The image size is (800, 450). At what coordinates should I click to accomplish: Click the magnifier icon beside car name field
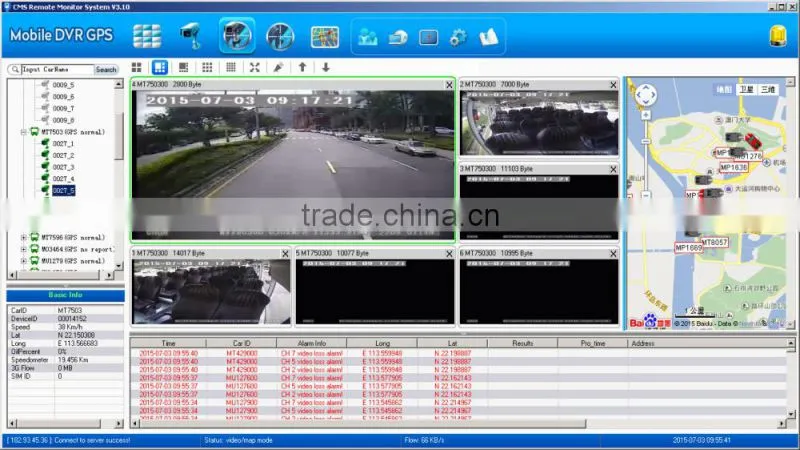coord(15,69)
